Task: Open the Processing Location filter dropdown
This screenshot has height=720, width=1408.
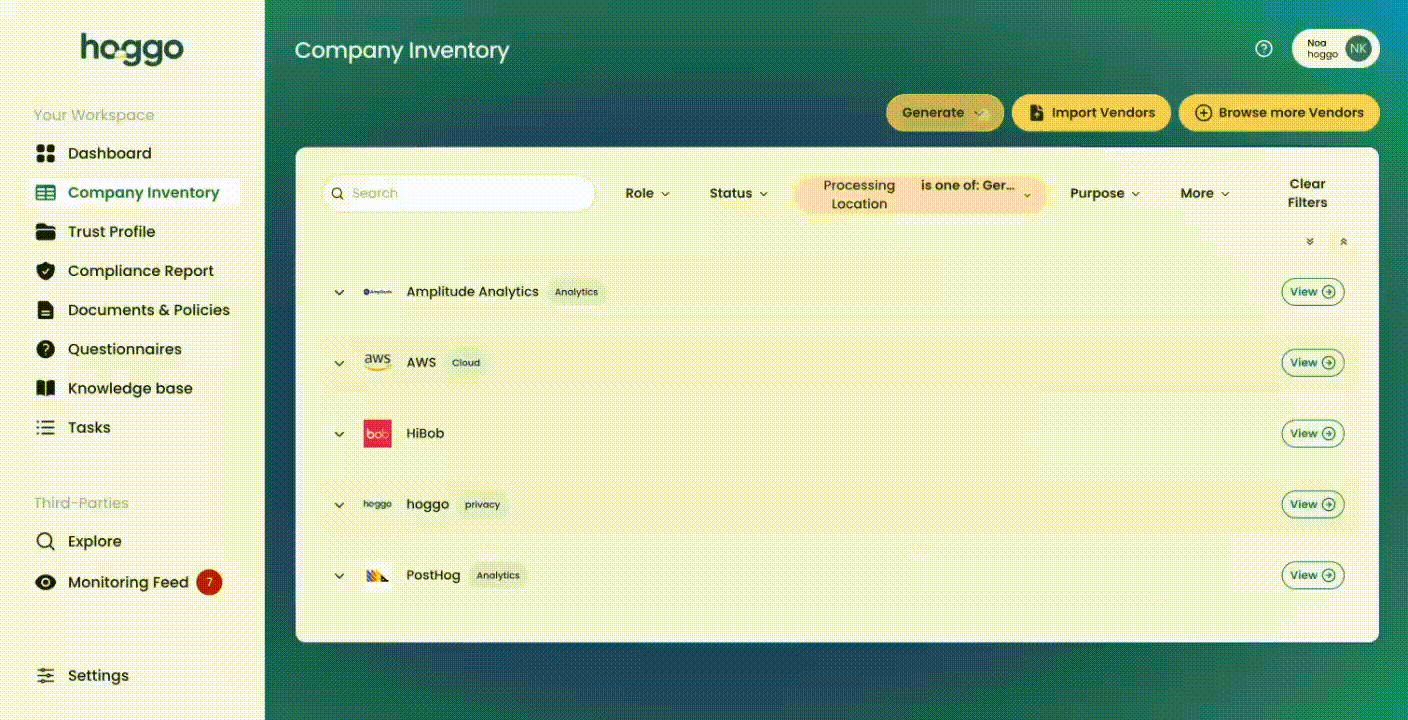Action: pos(920,194)
